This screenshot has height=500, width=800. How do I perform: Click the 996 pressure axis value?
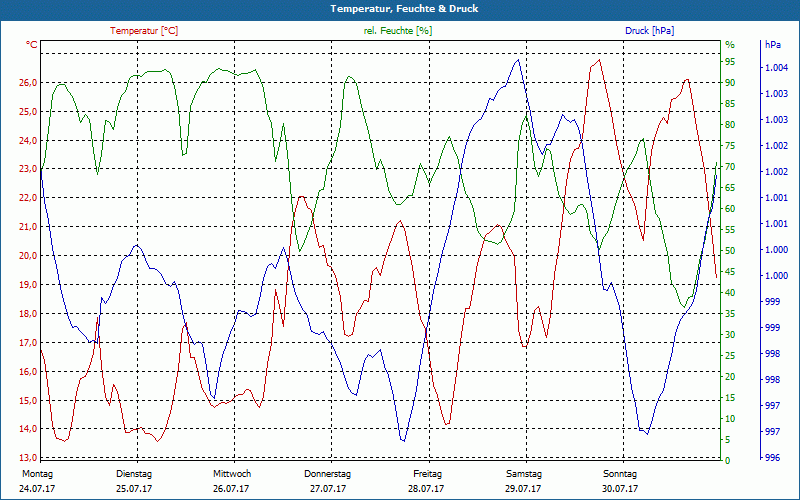[x=772, y=458]
